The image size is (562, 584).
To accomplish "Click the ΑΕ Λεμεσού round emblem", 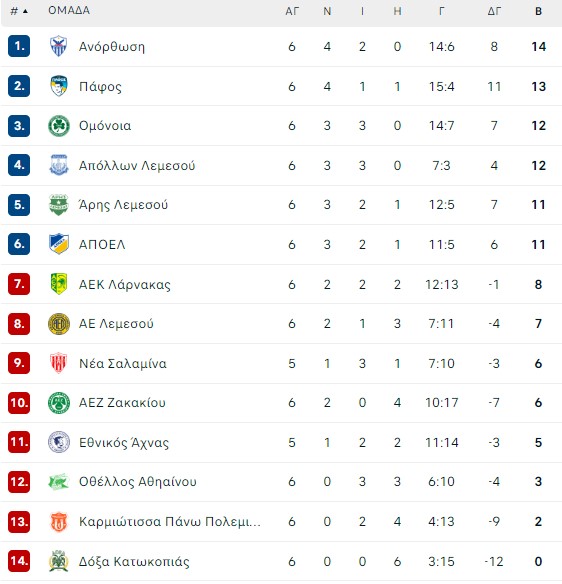I will click(58, 323).
